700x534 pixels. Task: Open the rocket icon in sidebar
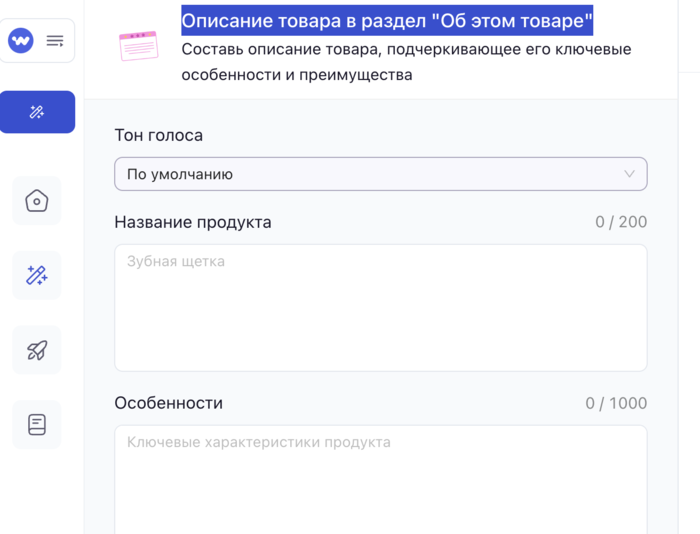coord(37,350)
